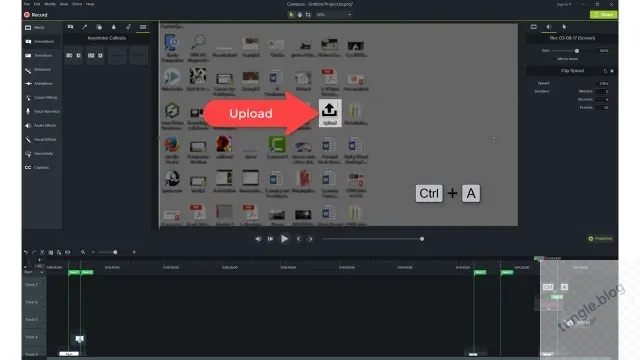Choose the second keystroke callout style thumbnail
Image resolution: width=640 pixels, height=360 pixels.
coord(95,56)
